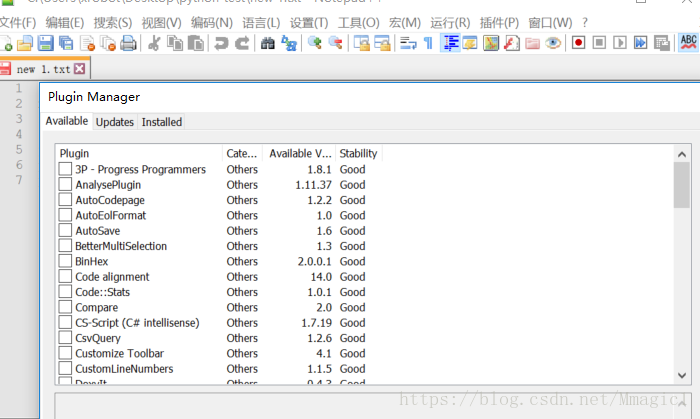700x419 pixels.
Task: Sort by the Cate... column header
Action: tap(242, 153)
